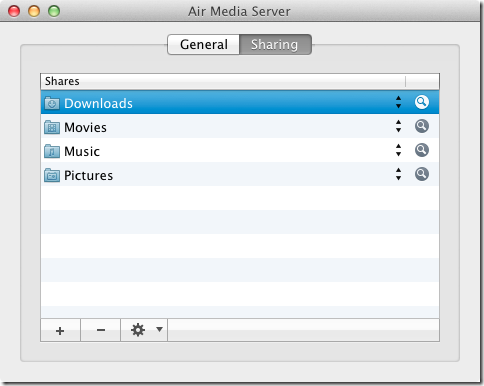Add a new share with plus button
The height and width of the screenshot is (386, 484).
point(60,330)
